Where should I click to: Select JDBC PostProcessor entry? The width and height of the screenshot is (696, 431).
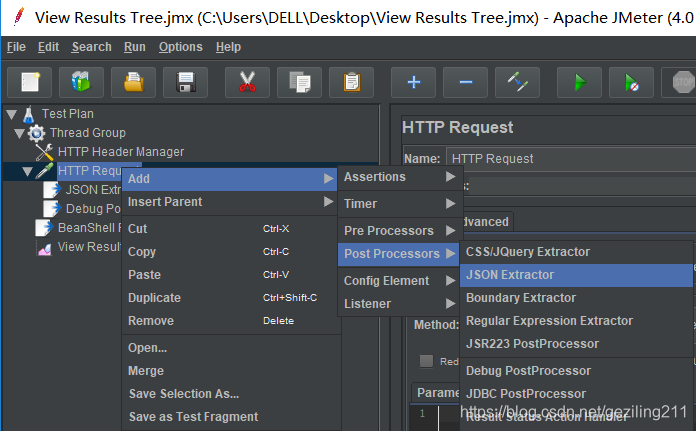(576, 394)
